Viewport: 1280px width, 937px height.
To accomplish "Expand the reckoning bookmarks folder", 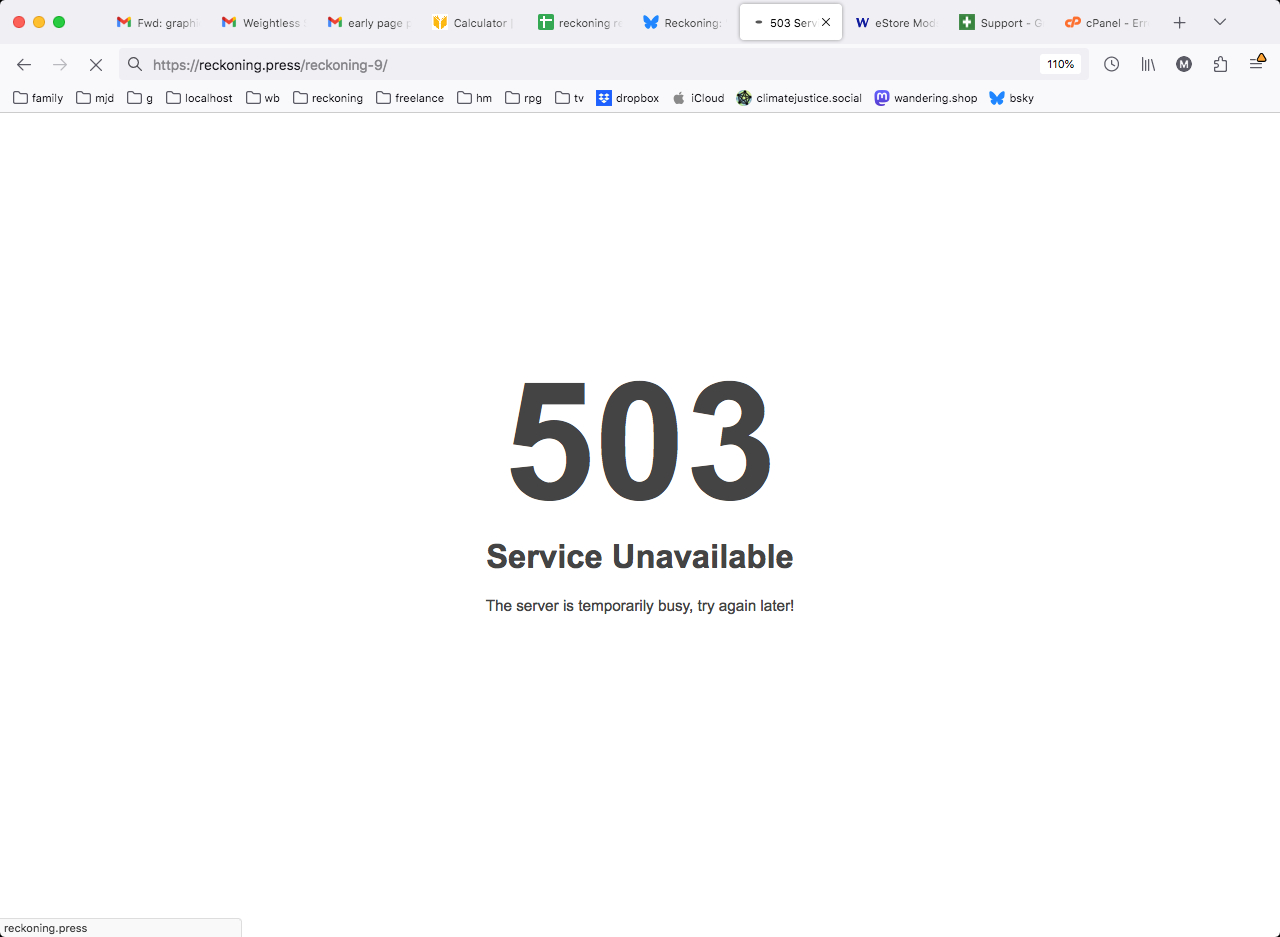I will click(328, 98).
